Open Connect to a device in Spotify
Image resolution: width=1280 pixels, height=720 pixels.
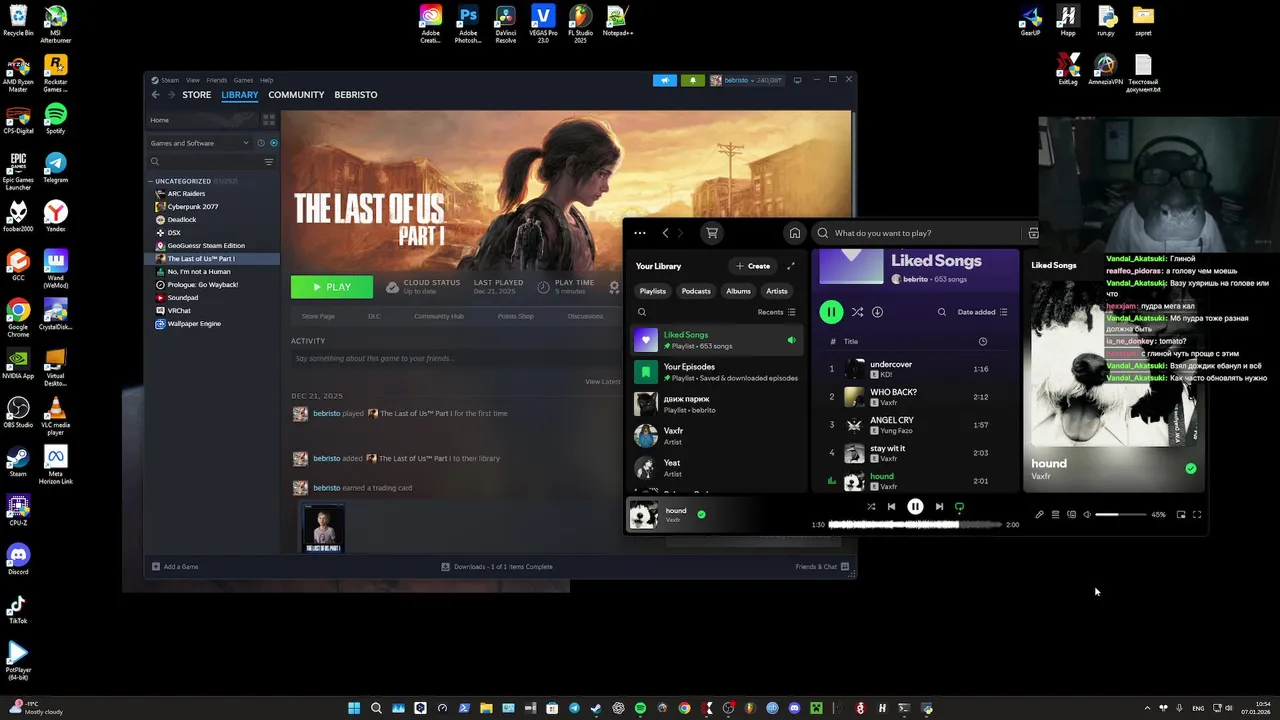click(1071, 515)
